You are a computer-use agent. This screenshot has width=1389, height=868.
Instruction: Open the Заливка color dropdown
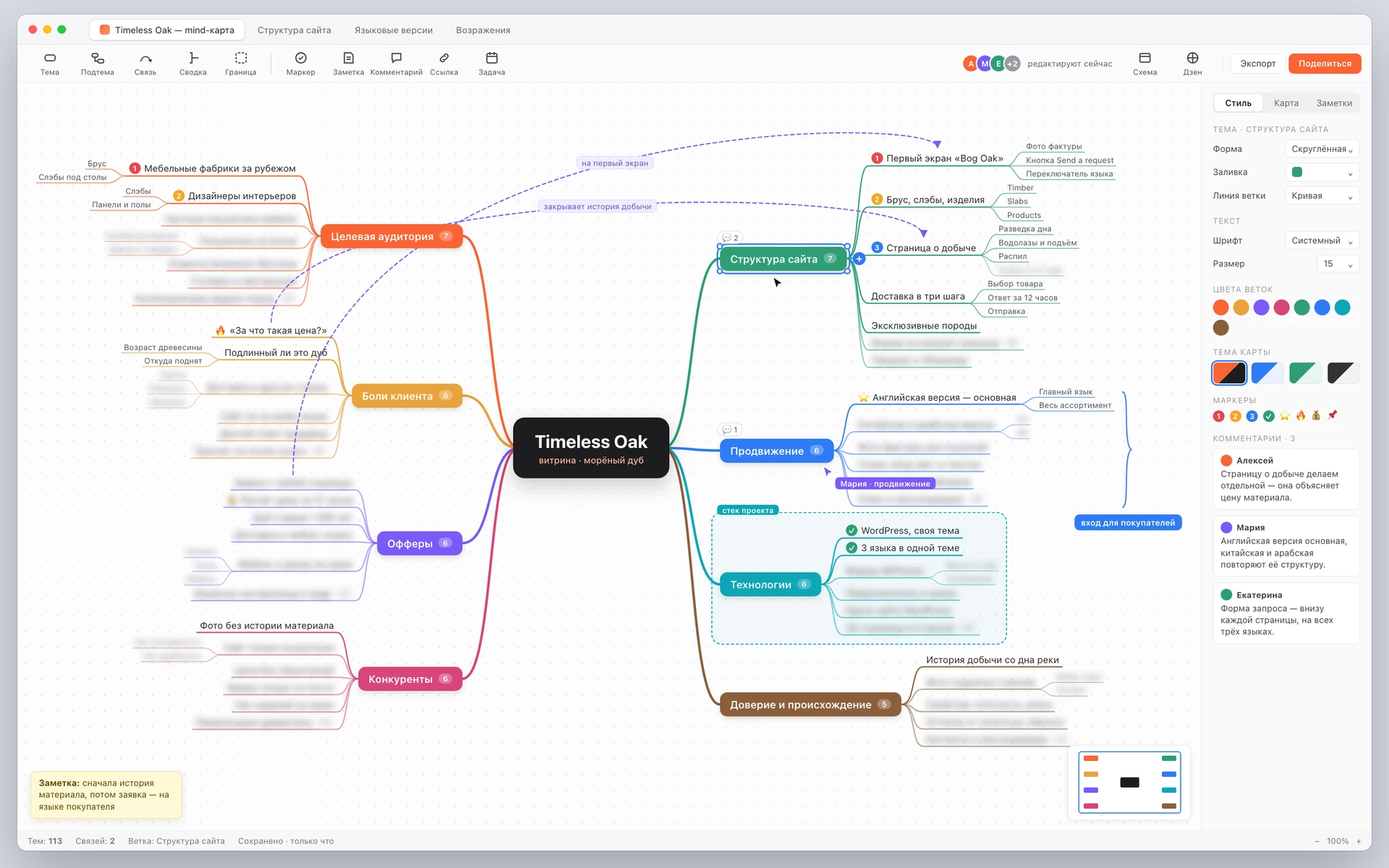coord(1322,172)
